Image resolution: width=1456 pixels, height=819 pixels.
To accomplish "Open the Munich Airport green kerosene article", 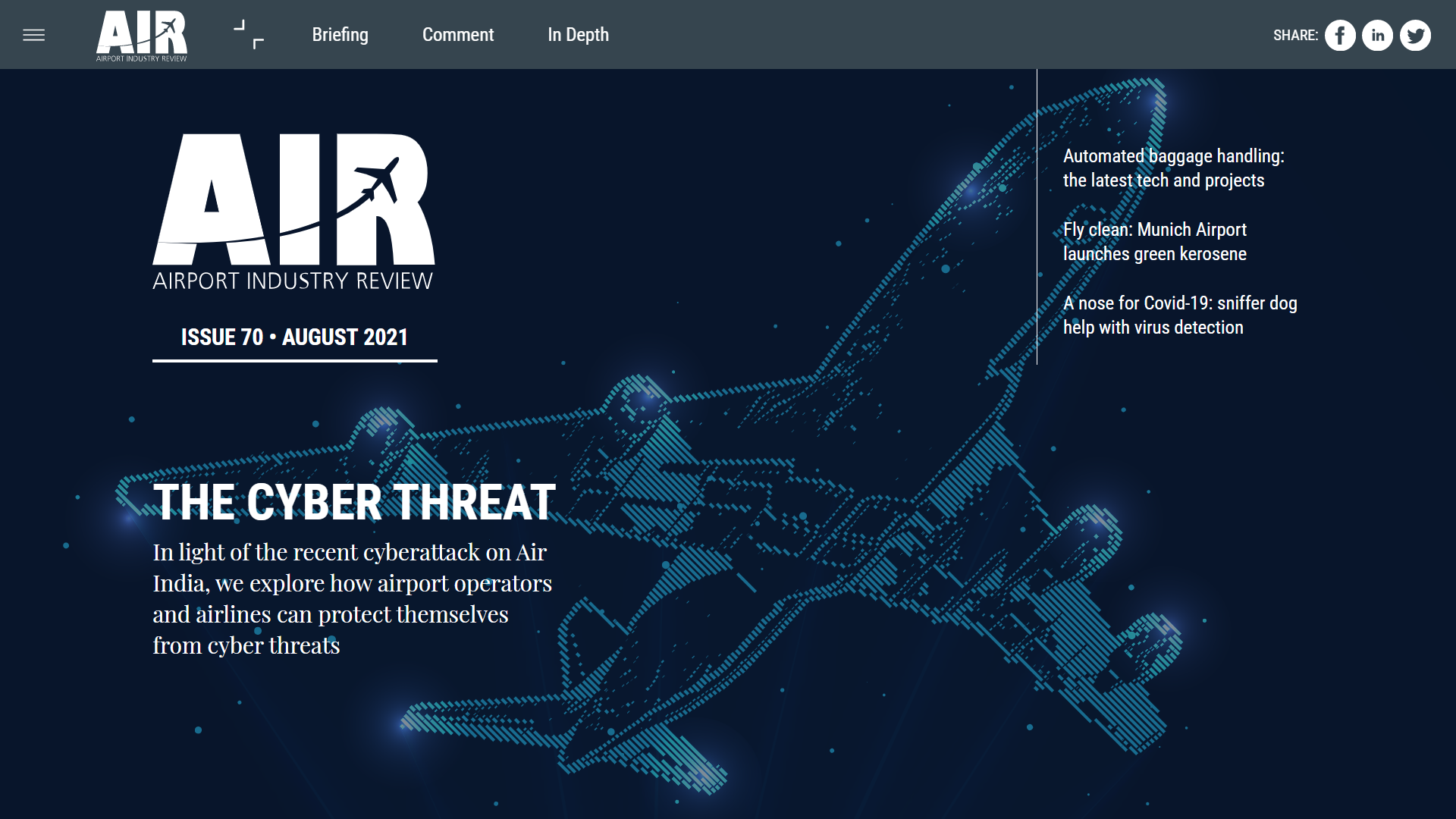I will pos(1155,242).
